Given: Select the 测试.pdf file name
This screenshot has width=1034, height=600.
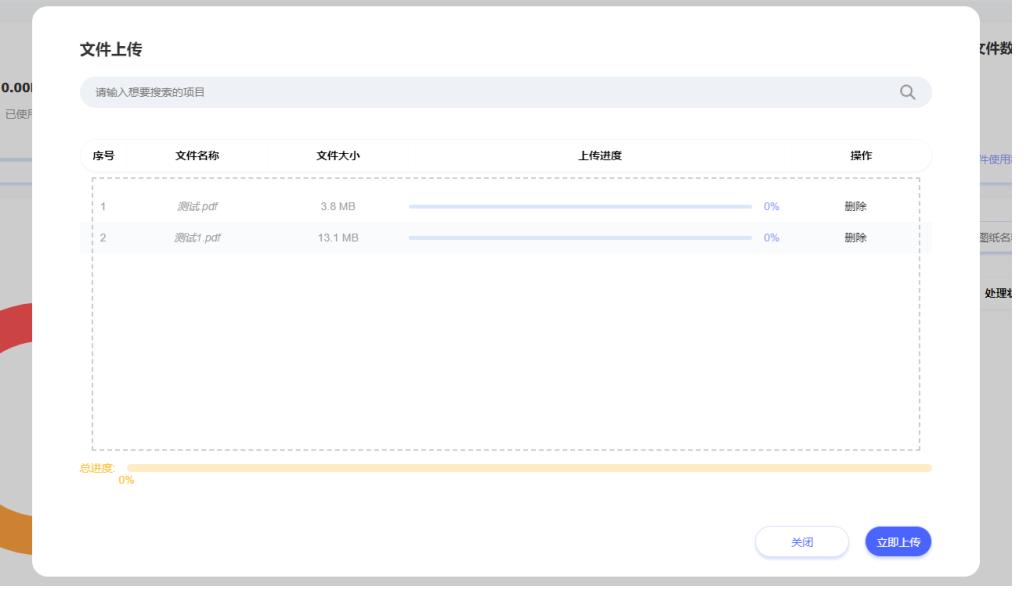Looking at the screenshot, I should click(x=196, y=207).
